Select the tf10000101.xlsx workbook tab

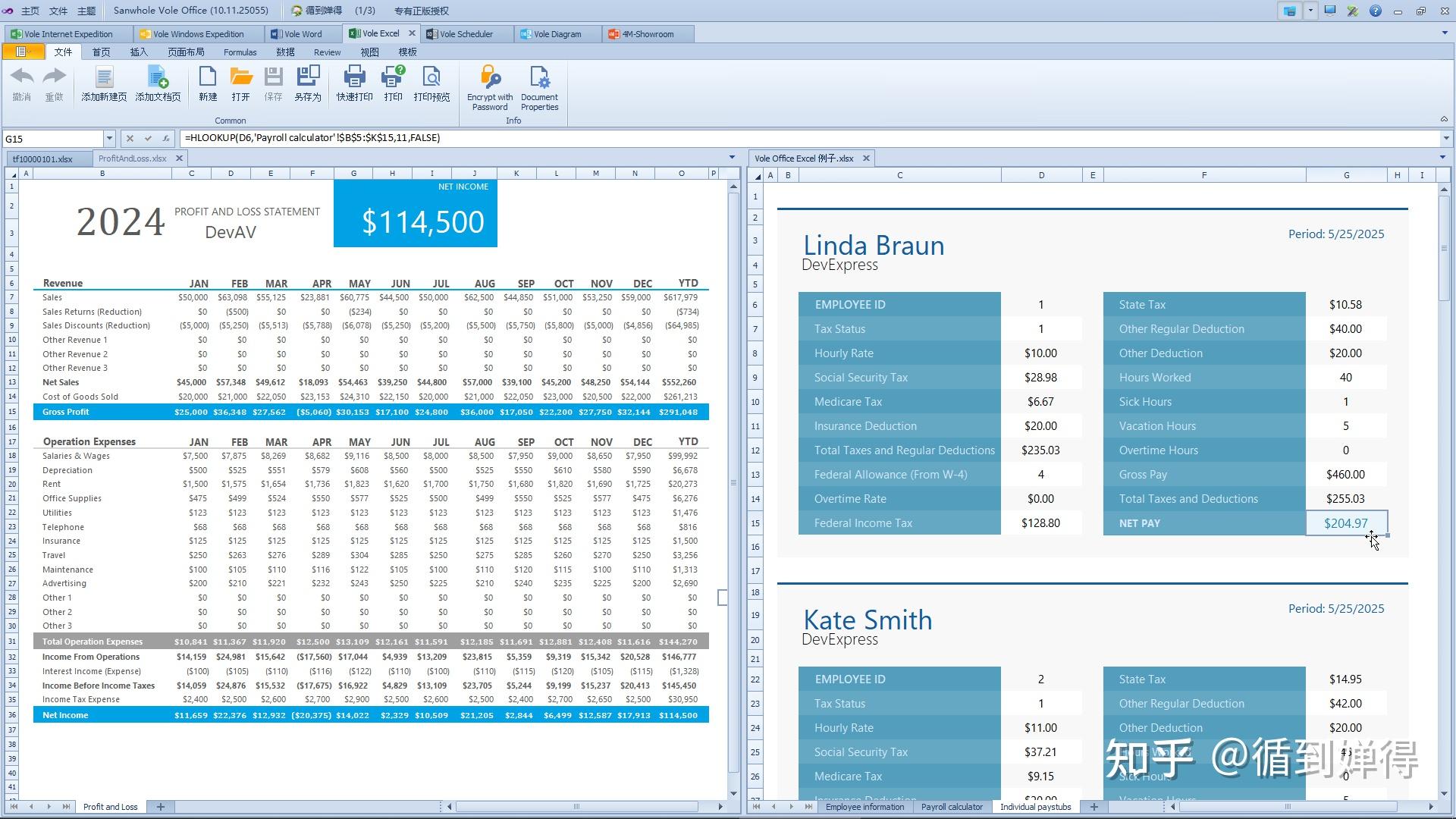click(x=43, y=159)
